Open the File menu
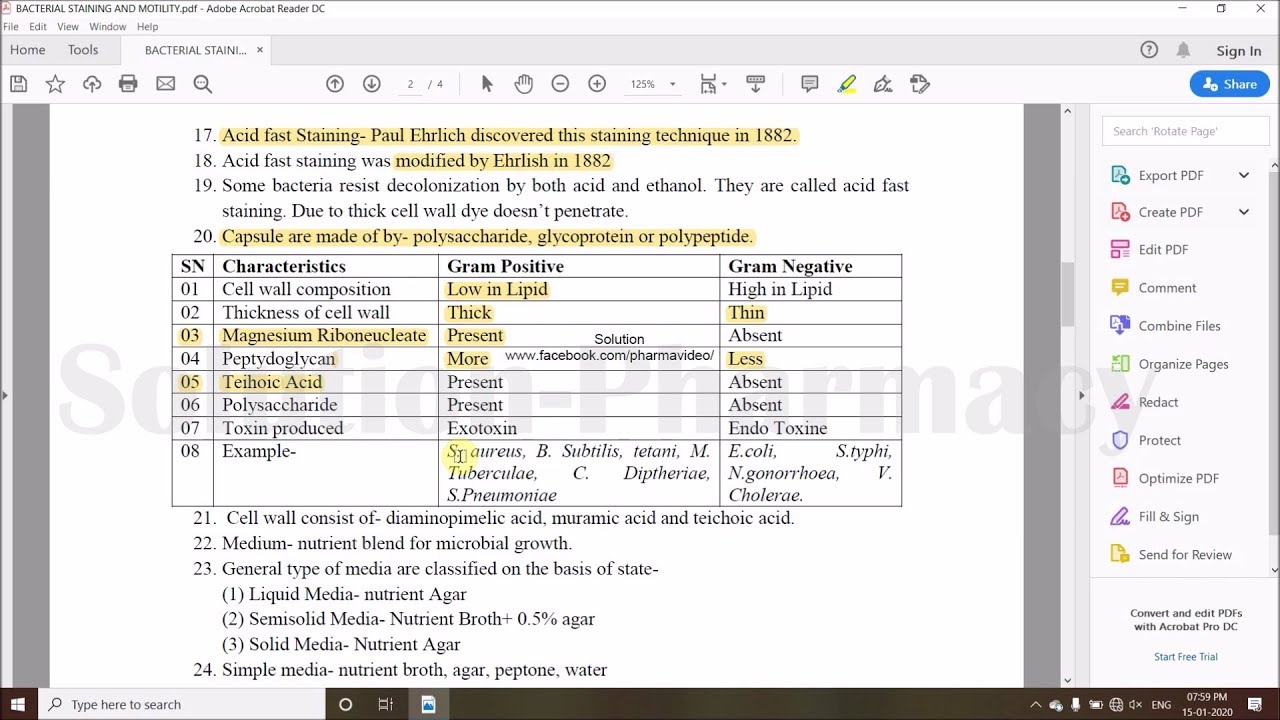Image resolution: width=1280 pixels, height=720 pixels. pyautogui.click(x=11, y=27)
